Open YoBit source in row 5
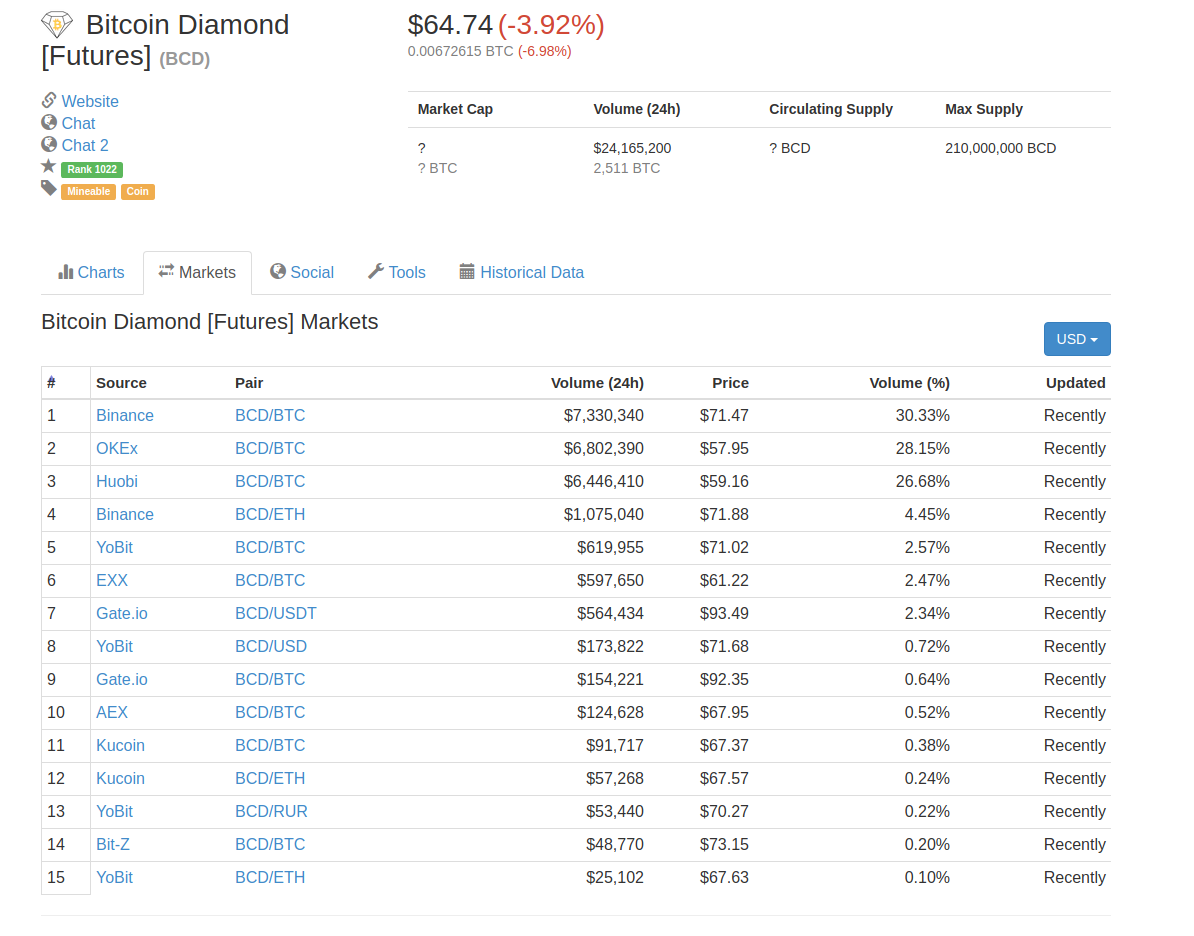Image resolution: width=1194 pixels, height=936 pixels. point(114,548)
